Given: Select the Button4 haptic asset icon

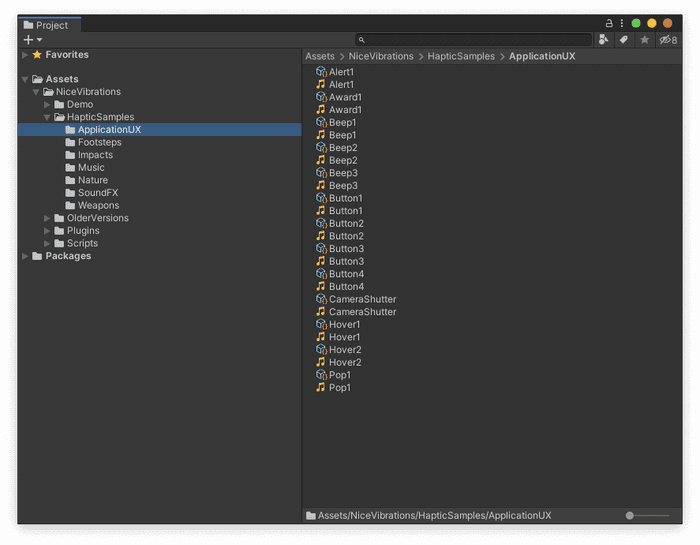Looking at the screenshot, I should pyautogui.click(x=321, y=273).
